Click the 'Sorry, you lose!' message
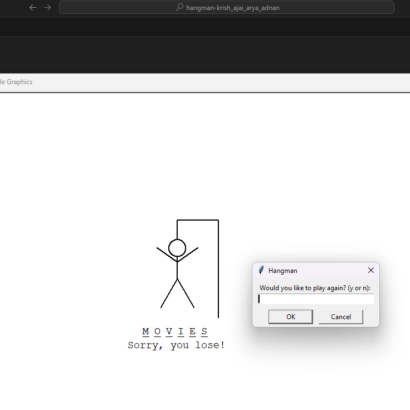 click(177, 345)
